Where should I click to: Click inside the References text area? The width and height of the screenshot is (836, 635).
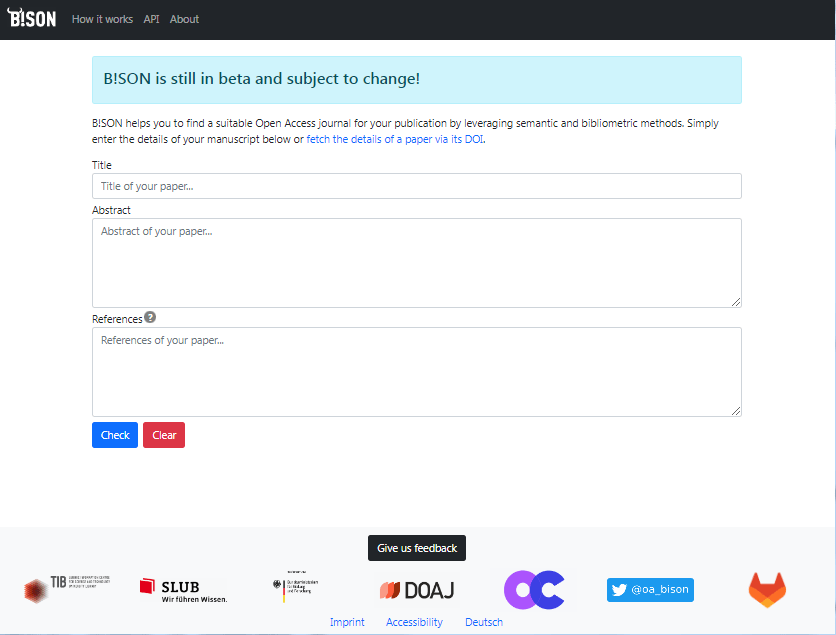(416, 371)
